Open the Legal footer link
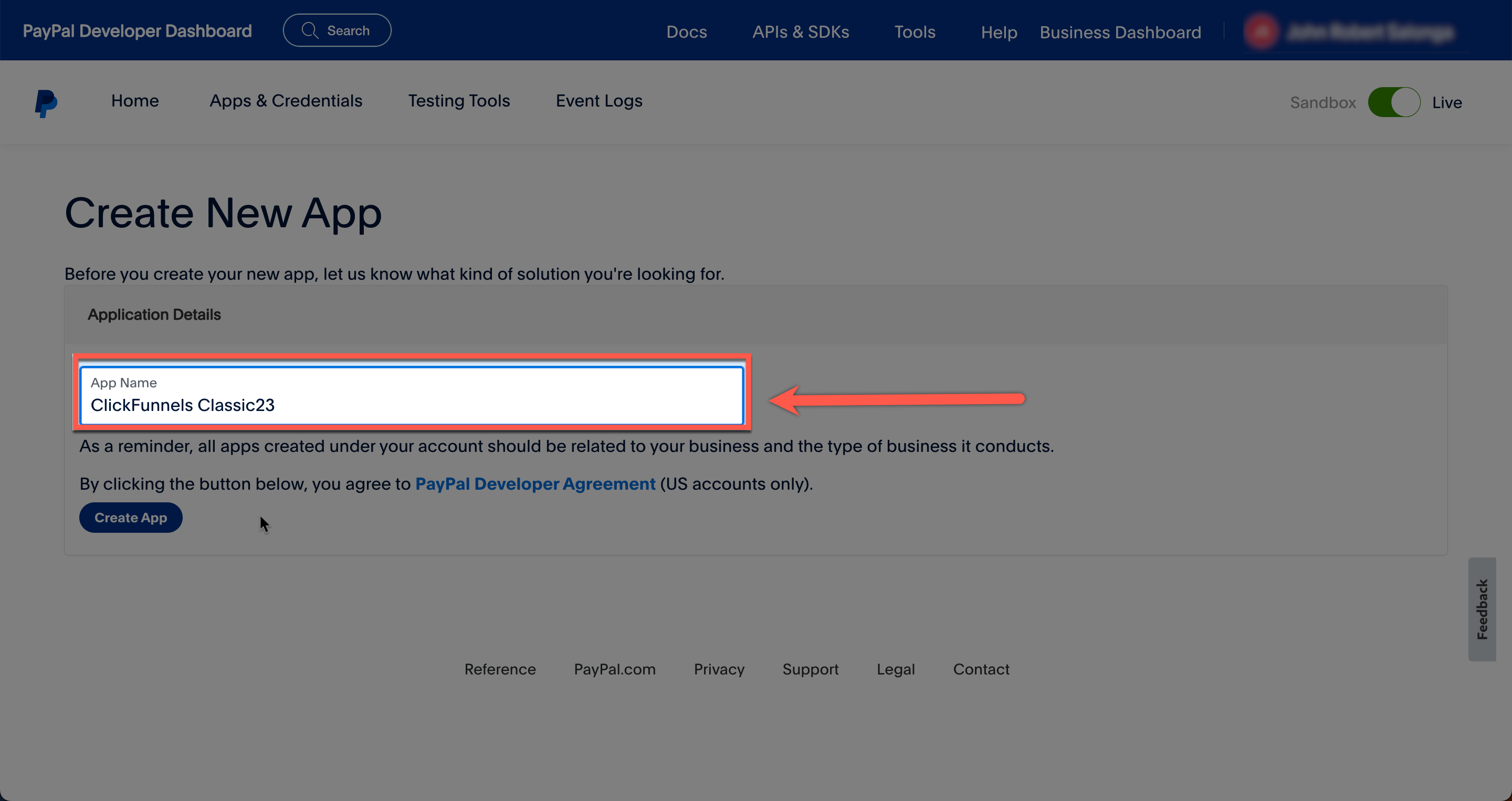Viewport: 1512px width, 801px height. point(896,669)
